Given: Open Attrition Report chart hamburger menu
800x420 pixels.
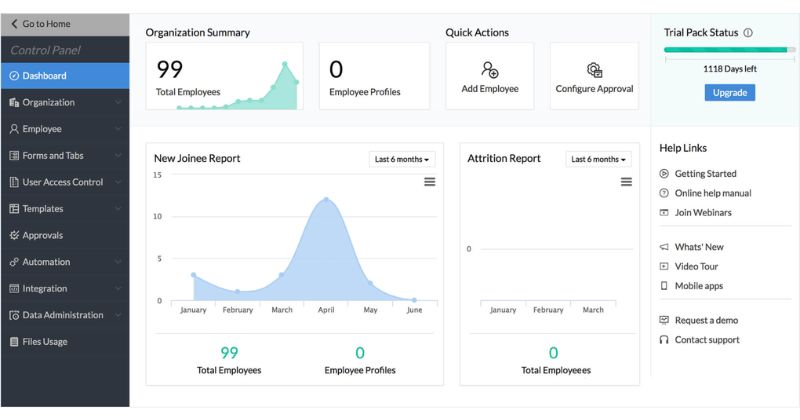Looking at the screenshot, I should point(626,182).
